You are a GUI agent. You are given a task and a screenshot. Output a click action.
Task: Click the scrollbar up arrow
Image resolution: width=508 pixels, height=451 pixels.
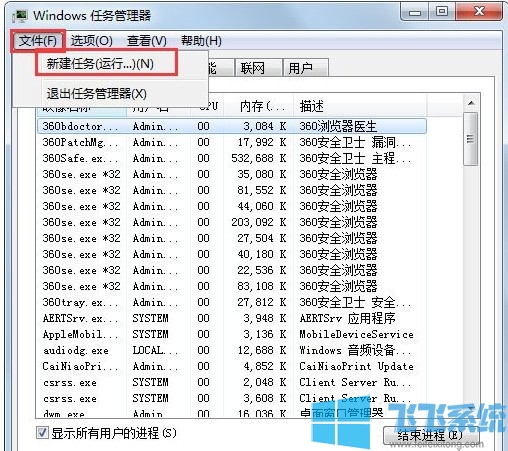(471, 103)
